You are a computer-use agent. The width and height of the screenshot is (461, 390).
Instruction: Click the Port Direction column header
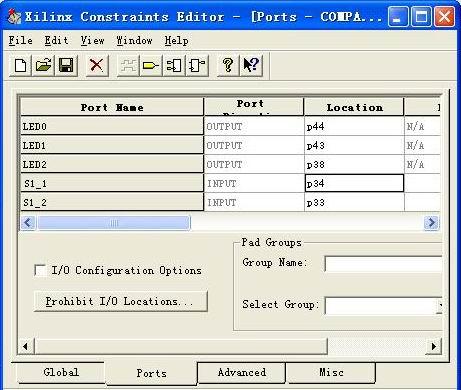[254, 107]
